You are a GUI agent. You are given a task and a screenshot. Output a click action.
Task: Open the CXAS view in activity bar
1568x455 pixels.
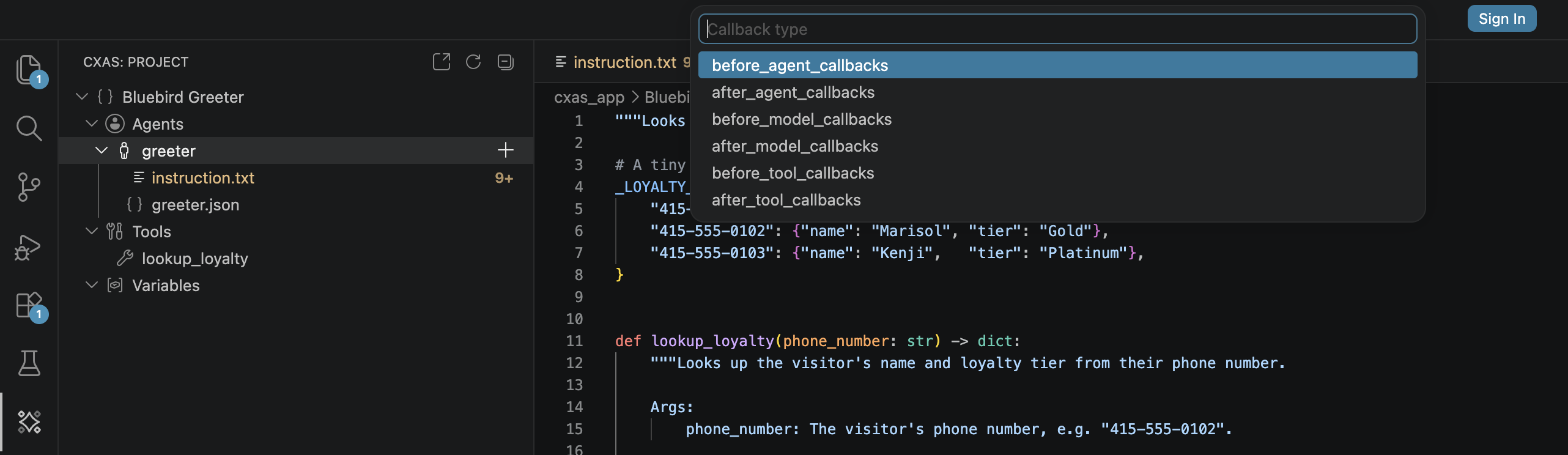tap(29, 422)
